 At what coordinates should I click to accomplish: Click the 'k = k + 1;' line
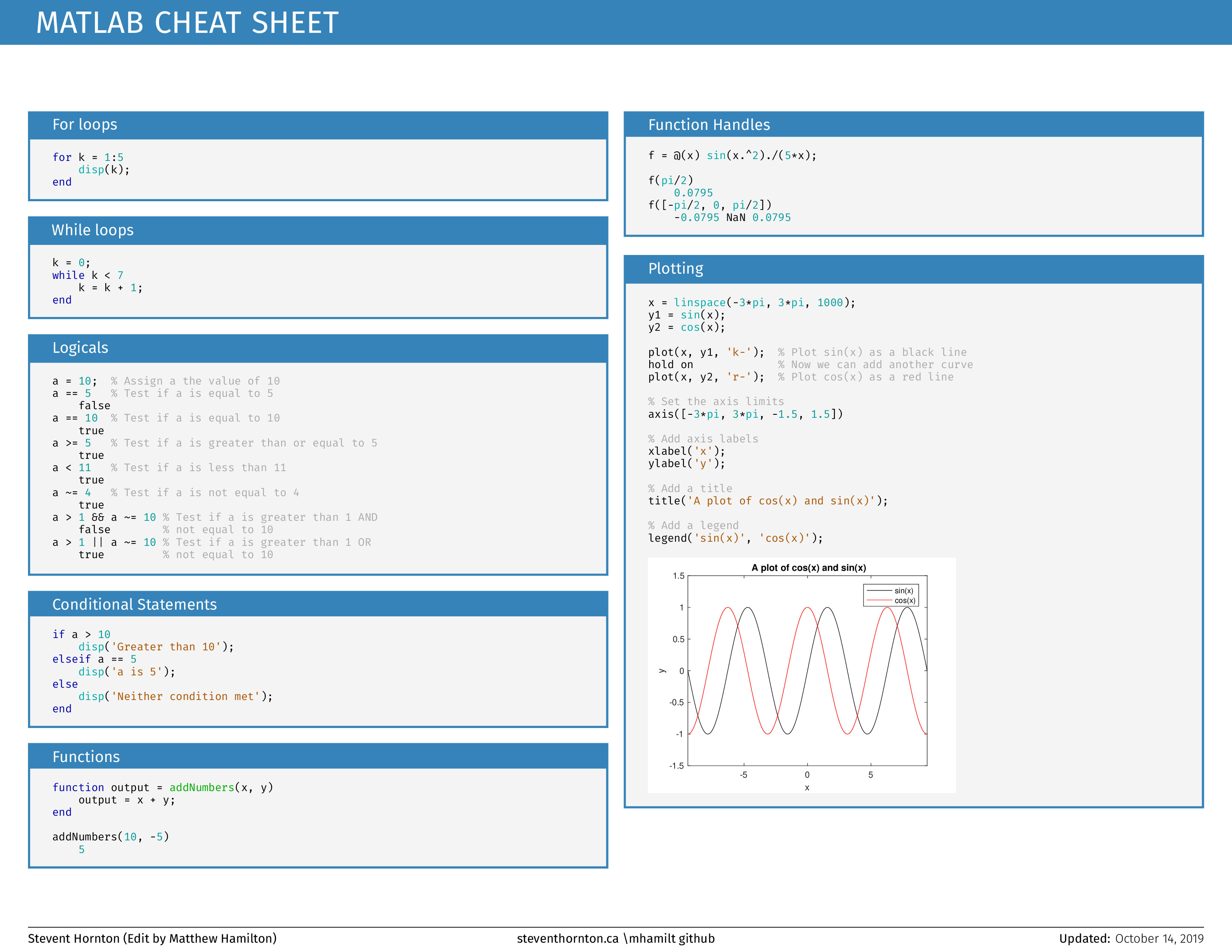(x=111, y=287)
